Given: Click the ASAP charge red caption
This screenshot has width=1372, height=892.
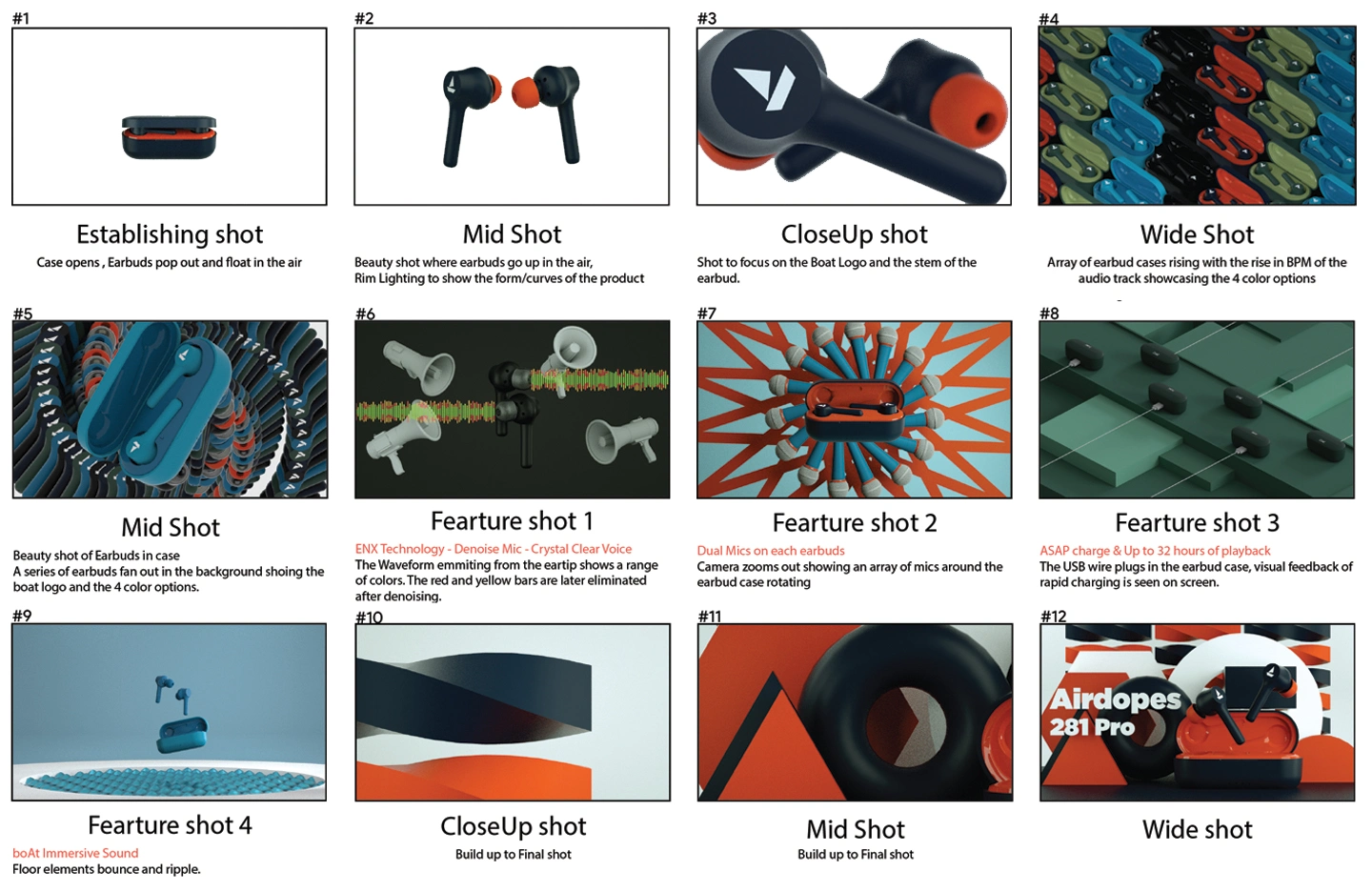Looking at the screenshot, I should click(1155, 551).
